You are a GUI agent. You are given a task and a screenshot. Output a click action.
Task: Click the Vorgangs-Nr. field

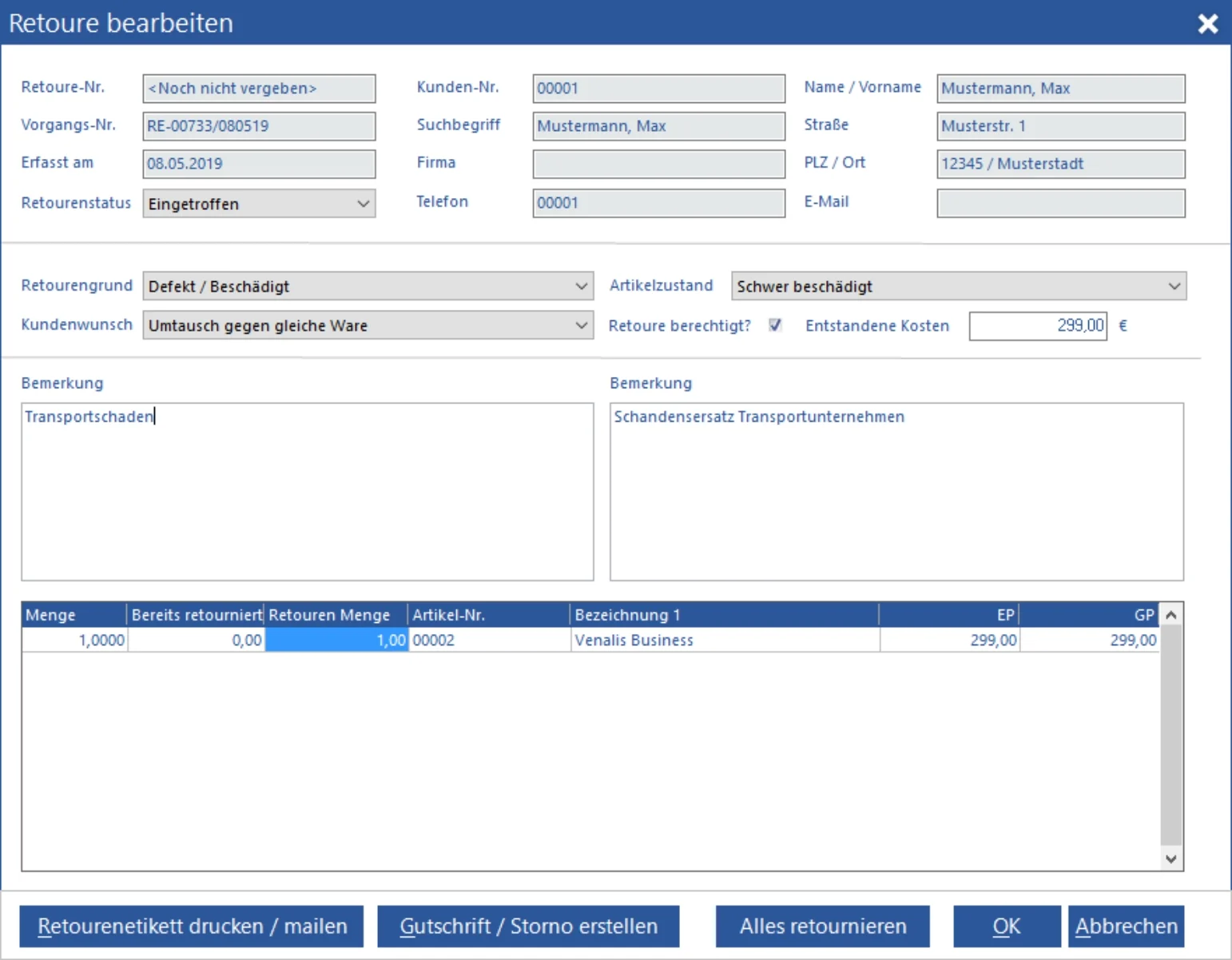(x=259, y=126)
